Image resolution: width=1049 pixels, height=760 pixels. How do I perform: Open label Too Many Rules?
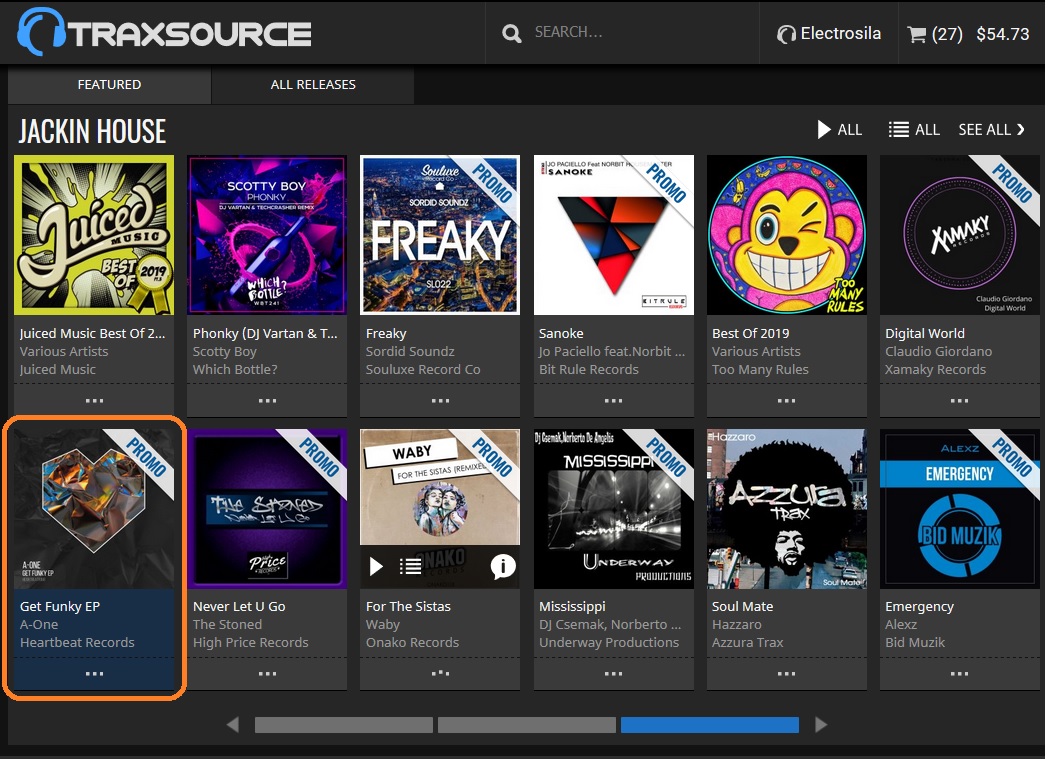760,369
